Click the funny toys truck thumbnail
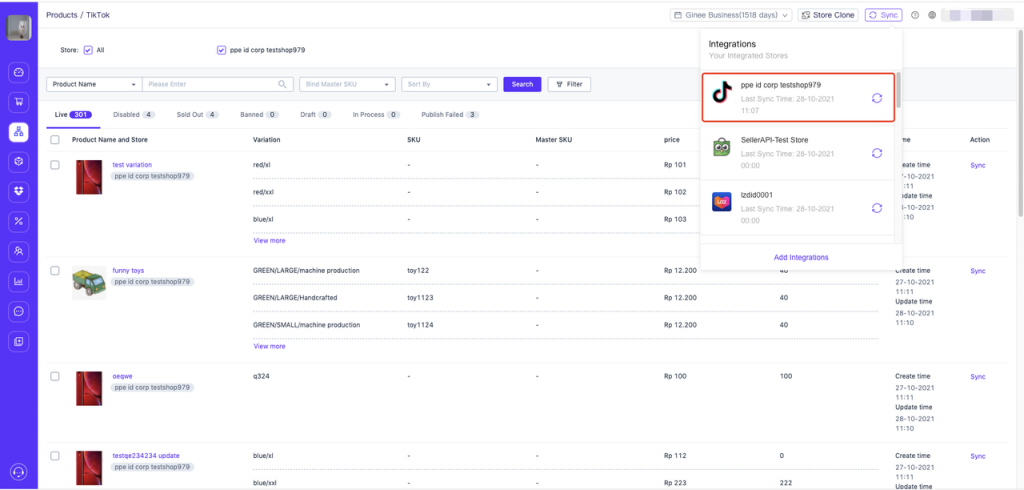 click(89, 283)
